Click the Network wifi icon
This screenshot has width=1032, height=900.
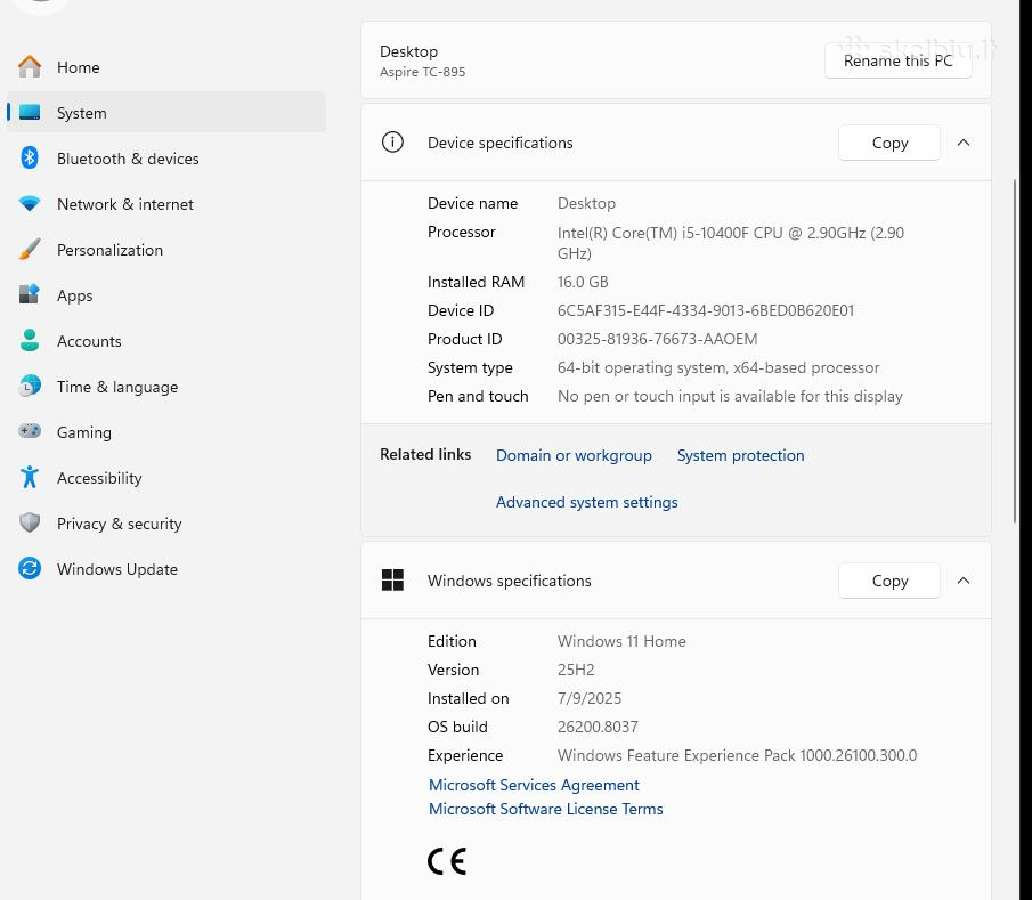tap(29, 203)
